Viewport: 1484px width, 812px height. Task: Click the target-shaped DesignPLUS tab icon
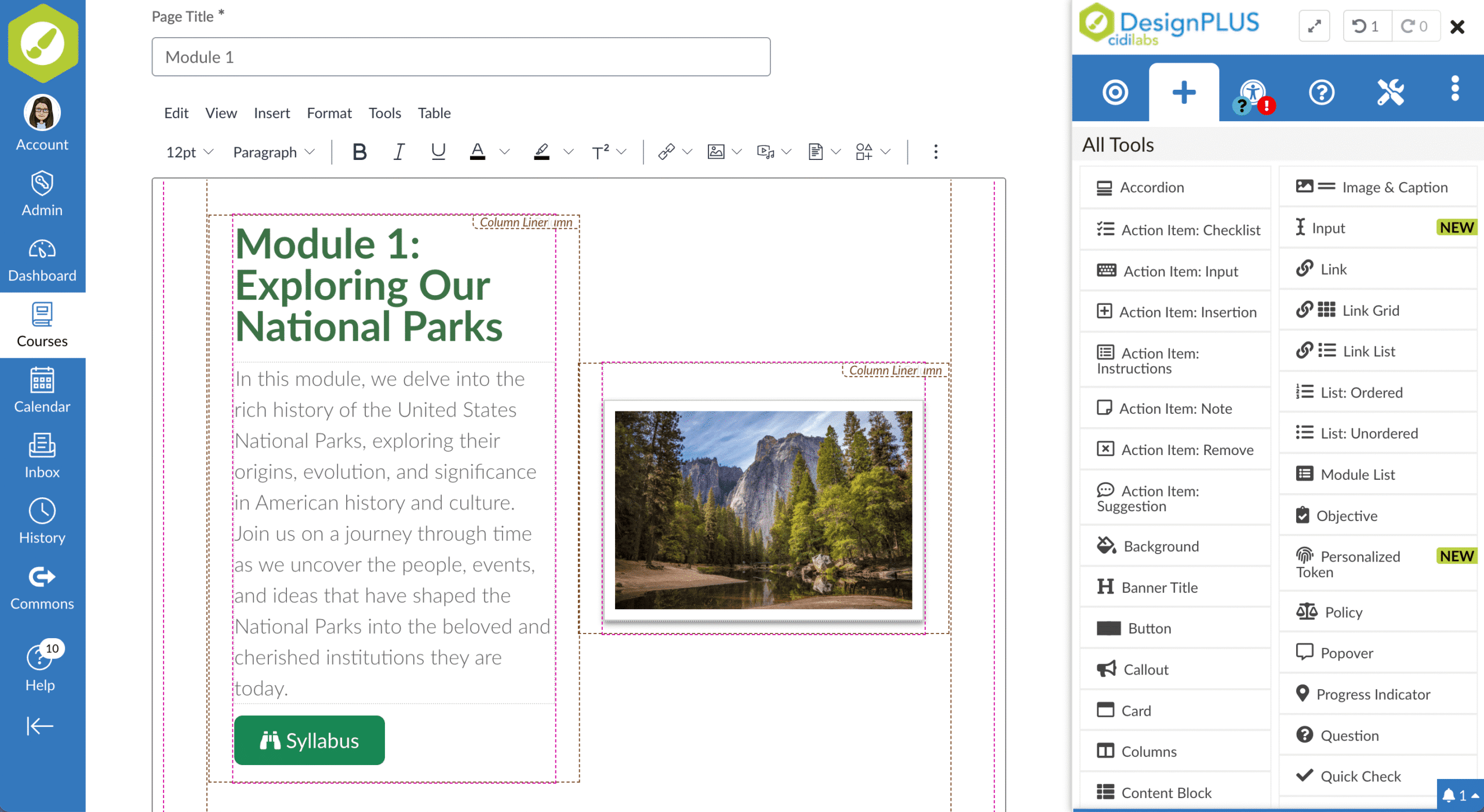pyautogui.click(x=1115, y=93)
